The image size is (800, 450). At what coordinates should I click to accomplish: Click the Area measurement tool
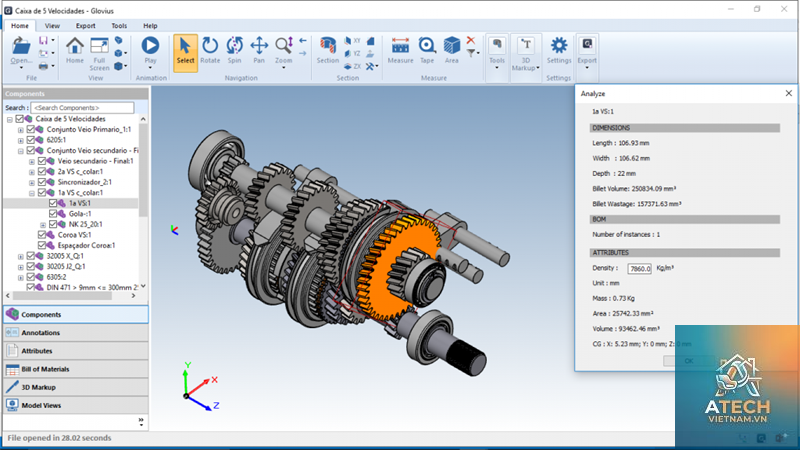[x=452, y=45]
